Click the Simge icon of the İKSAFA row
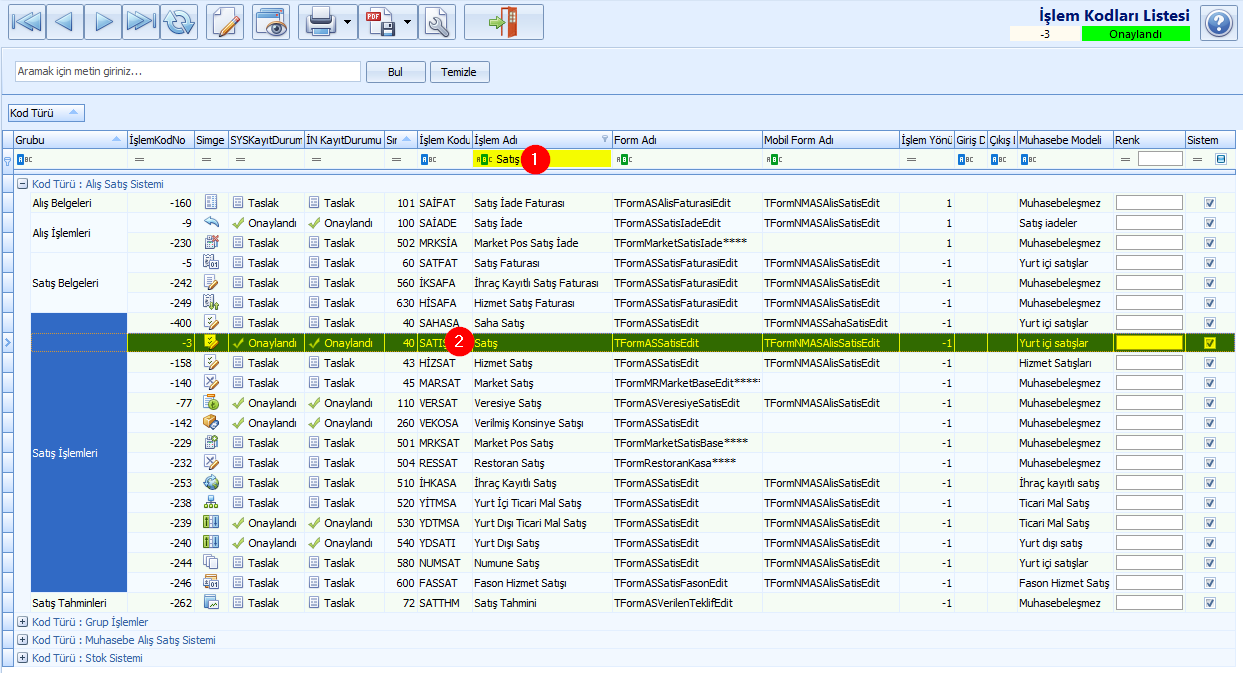The width and height of the screenshot is (1243, 673). 211,283
